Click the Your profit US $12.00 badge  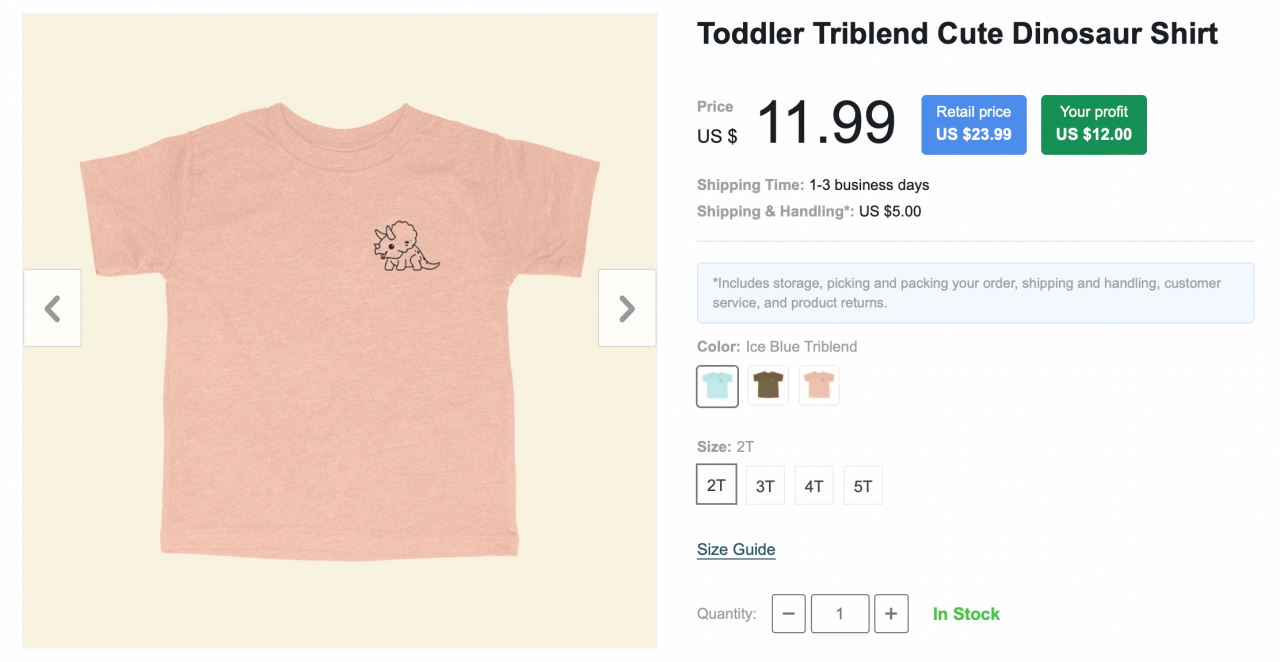(x=1093, y=124)
